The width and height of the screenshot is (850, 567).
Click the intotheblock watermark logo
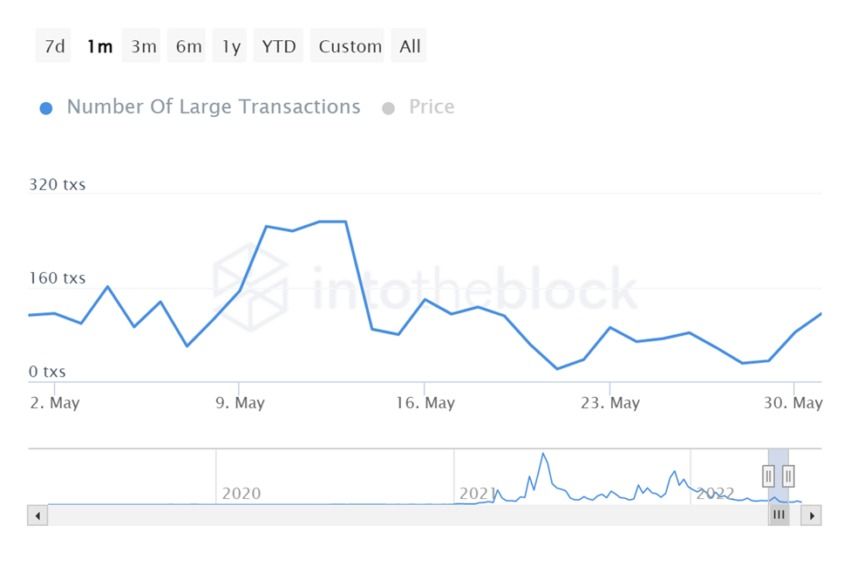[x=251, y=288]
